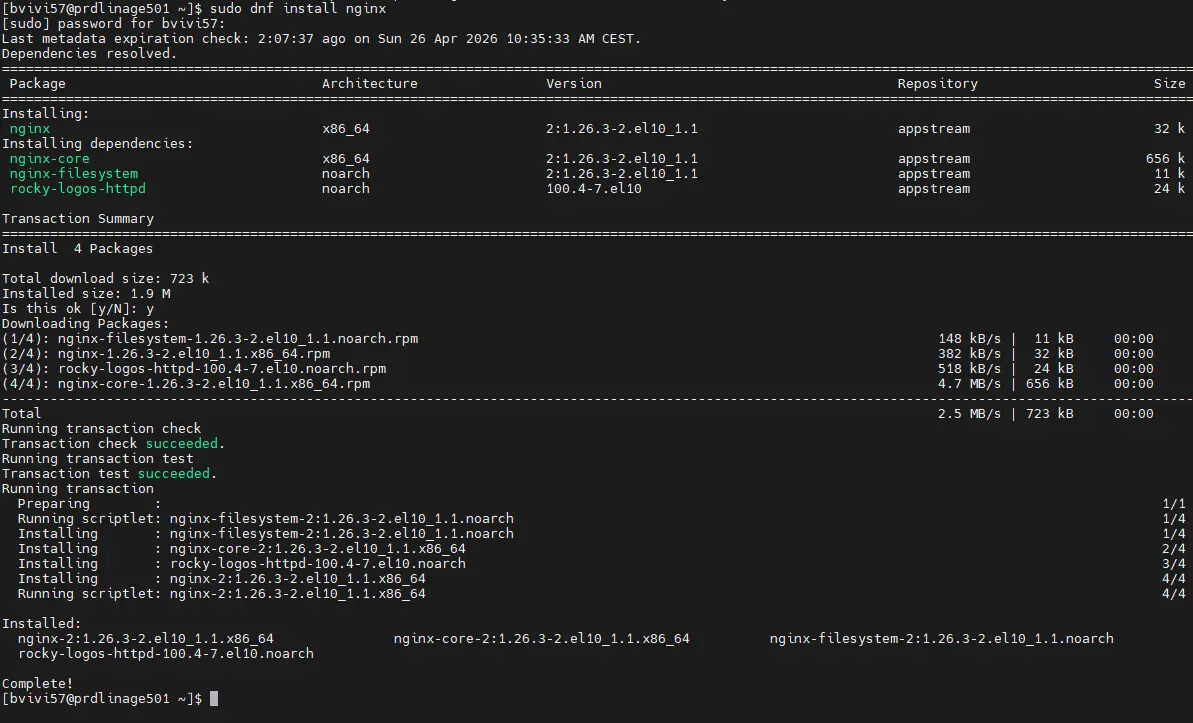Click green 'succeeded' after Transaction test
Viewport: 1193px width, 723px height.
coord(173,474)
